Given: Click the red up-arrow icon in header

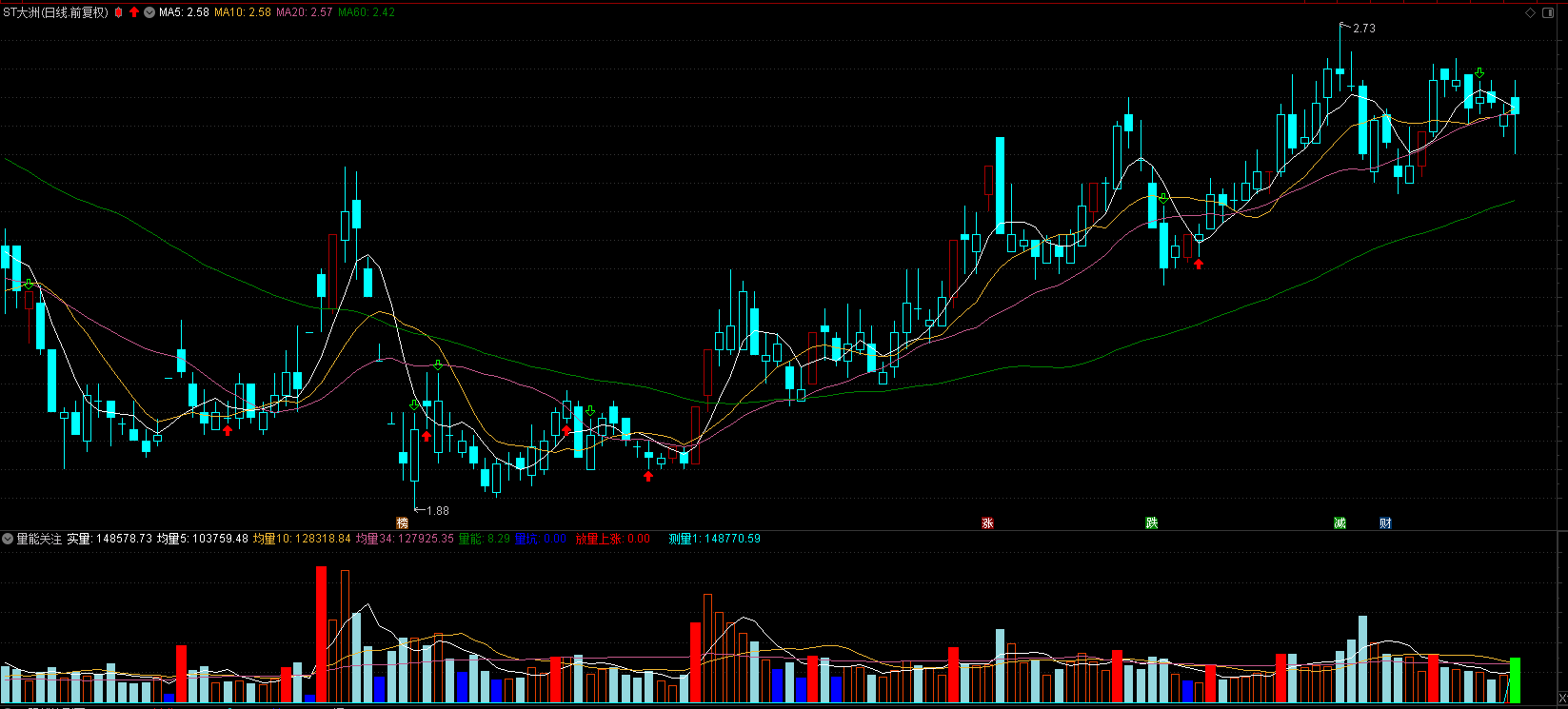Looking at the screenshot, I should pos(134,12).
